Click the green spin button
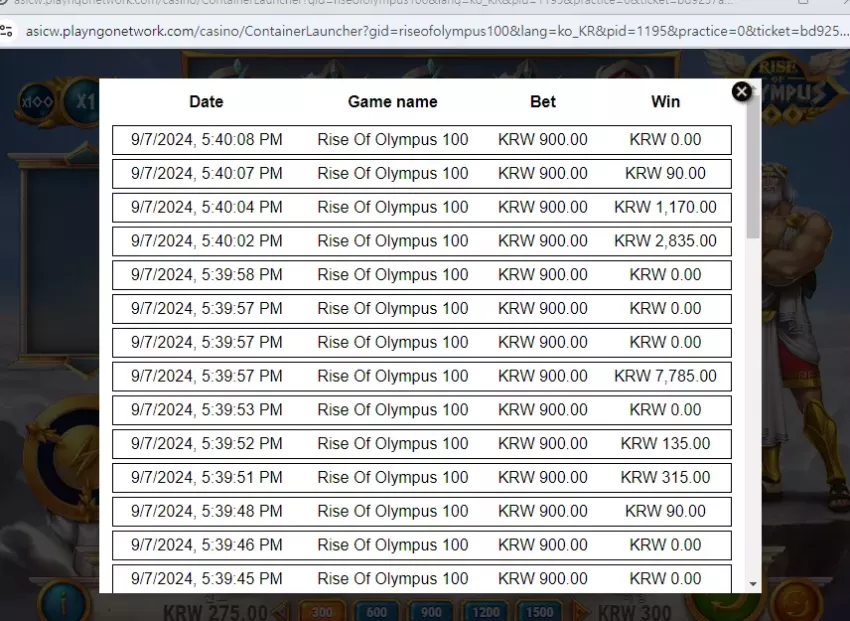Screen dimensions: 850x621 [726, 606]
